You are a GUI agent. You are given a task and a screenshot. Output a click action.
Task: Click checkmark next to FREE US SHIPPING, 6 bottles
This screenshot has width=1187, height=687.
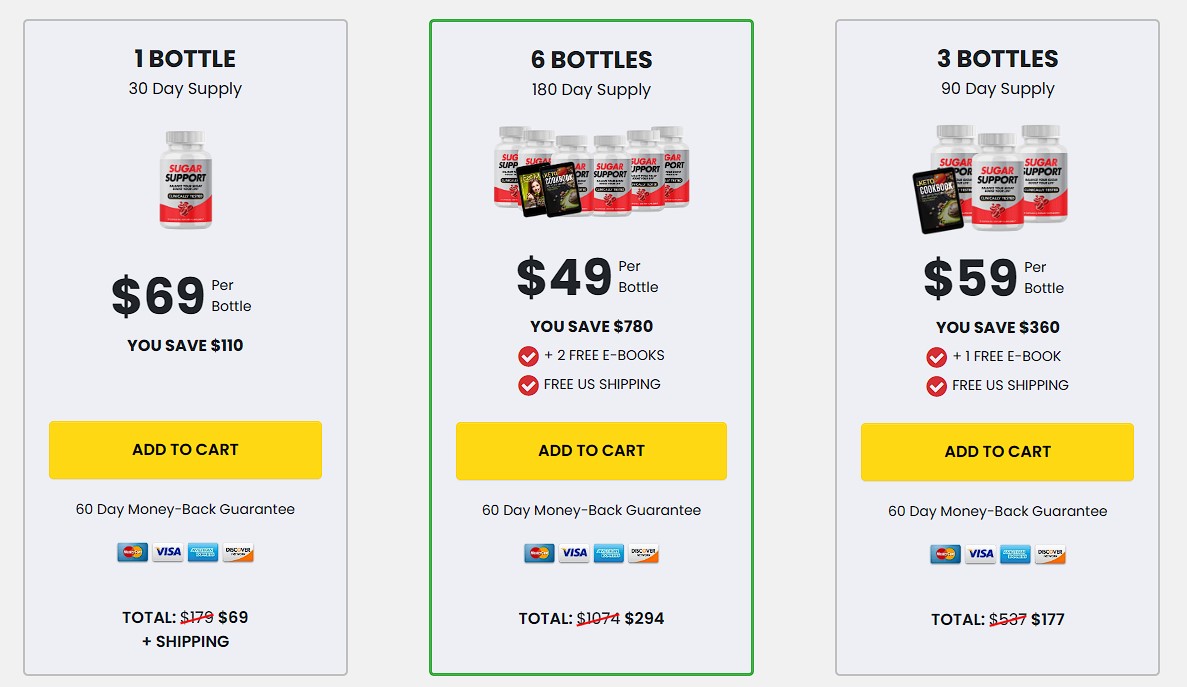[x=528, y=385]
